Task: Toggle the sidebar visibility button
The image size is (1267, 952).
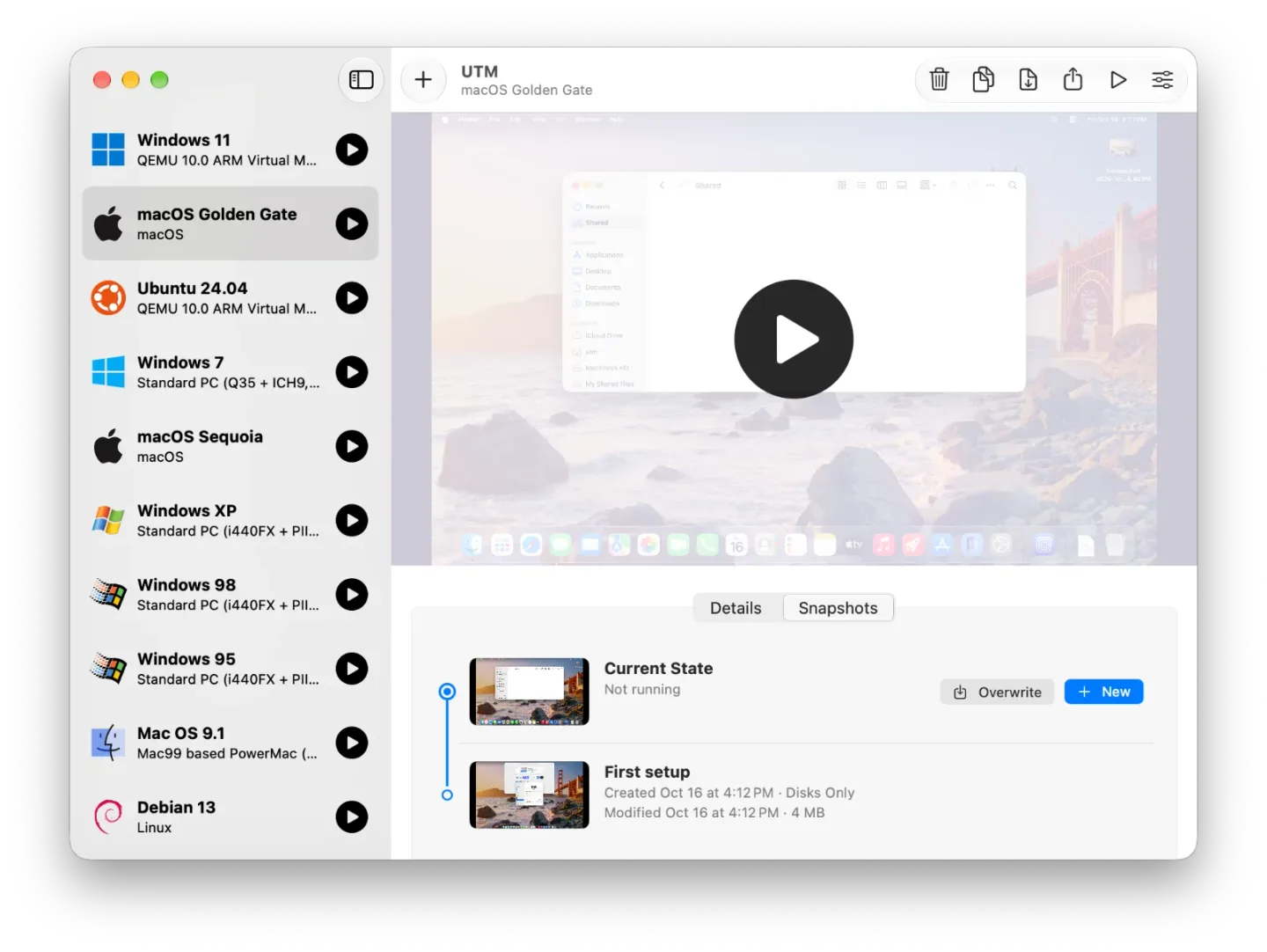Action: pos(361,80)
